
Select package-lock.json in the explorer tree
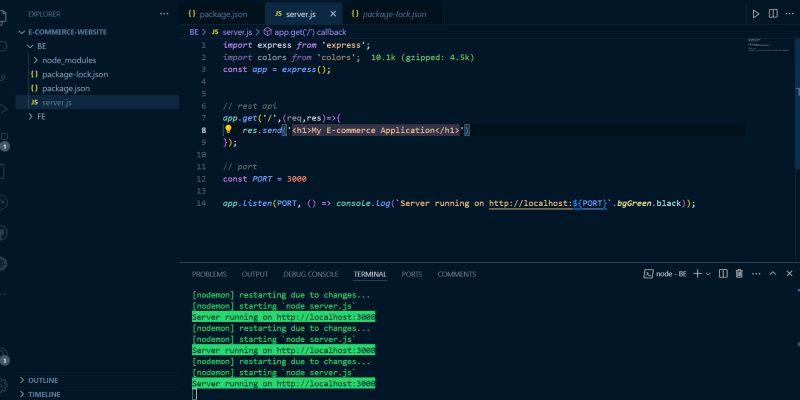75,74
